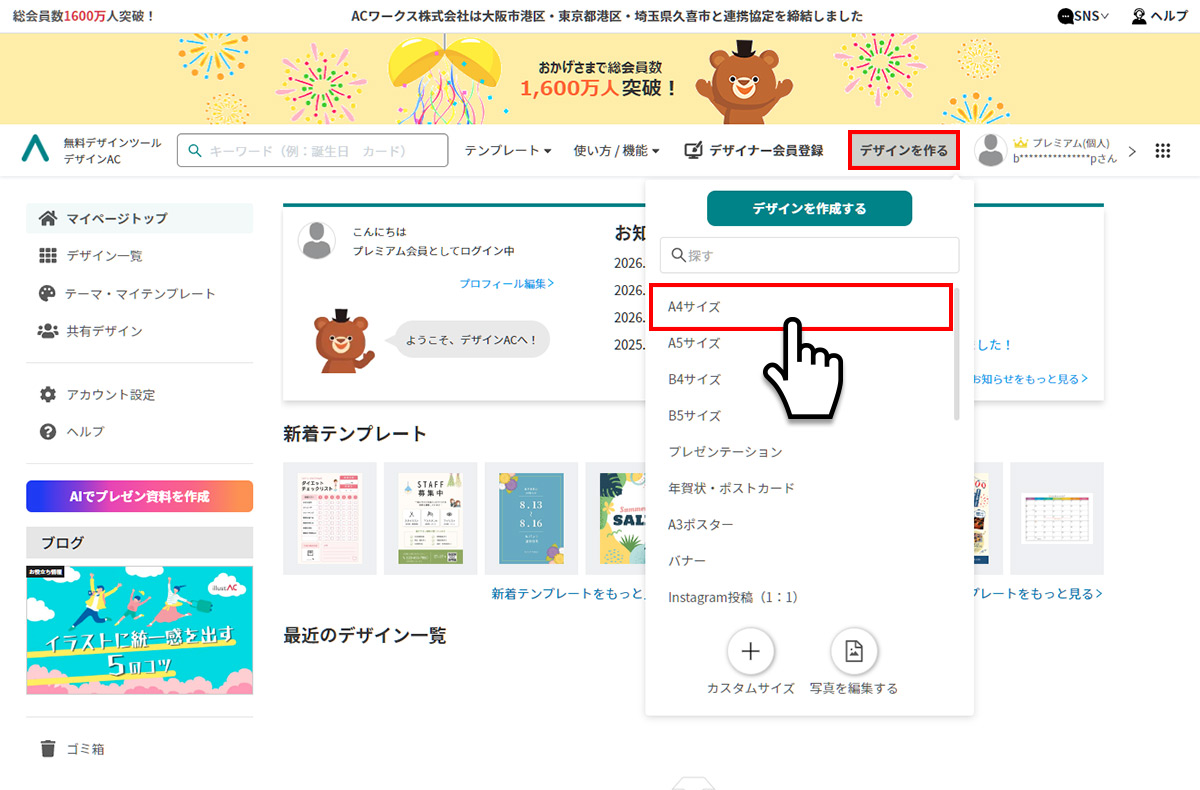
Task: Open the Summer SALE template thumbnail
Action: pyautogui.click(x=616, y=518)
